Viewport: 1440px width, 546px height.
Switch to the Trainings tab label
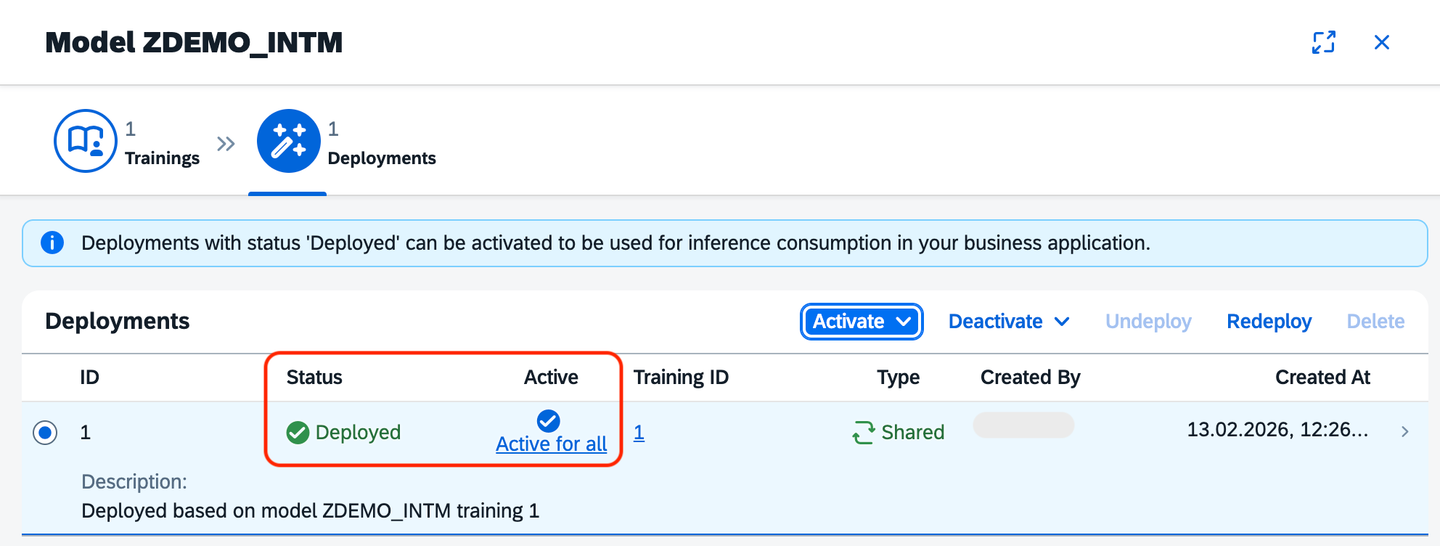[x=162, y=158]
